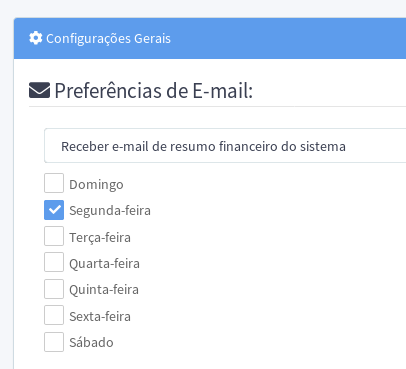Check the Quarta-feira checkbox
This screenshot has height=369, width=406.
54,262
